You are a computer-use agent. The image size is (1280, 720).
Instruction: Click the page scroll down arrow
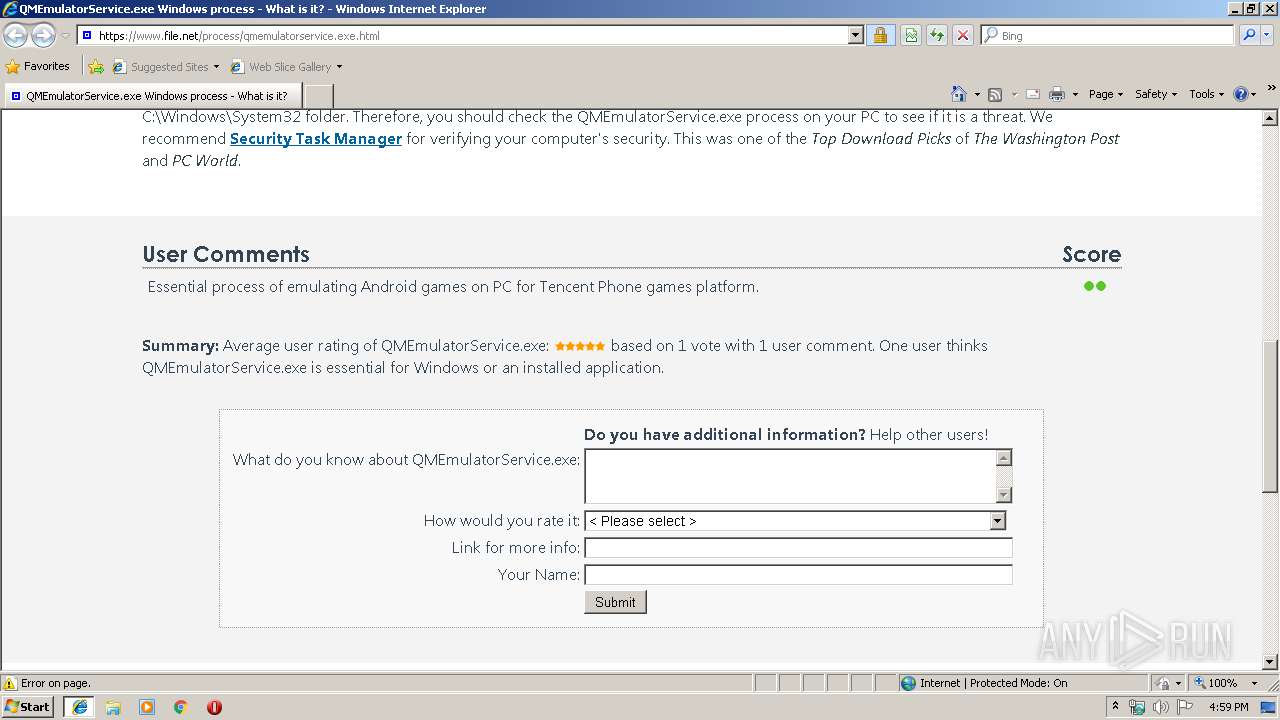(x=1270, y=662)
